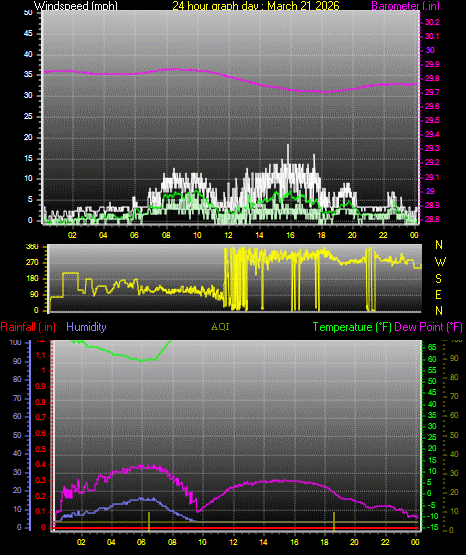The height and width of the screenshot is (555, 466).
Task: Select the 'AQI' legend label
Action: 220,327
